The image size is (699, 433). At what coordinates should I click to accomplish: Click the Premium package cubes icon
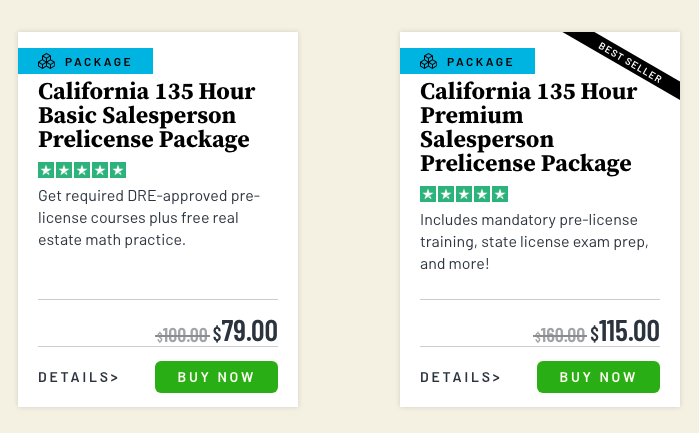click(428, 62)
